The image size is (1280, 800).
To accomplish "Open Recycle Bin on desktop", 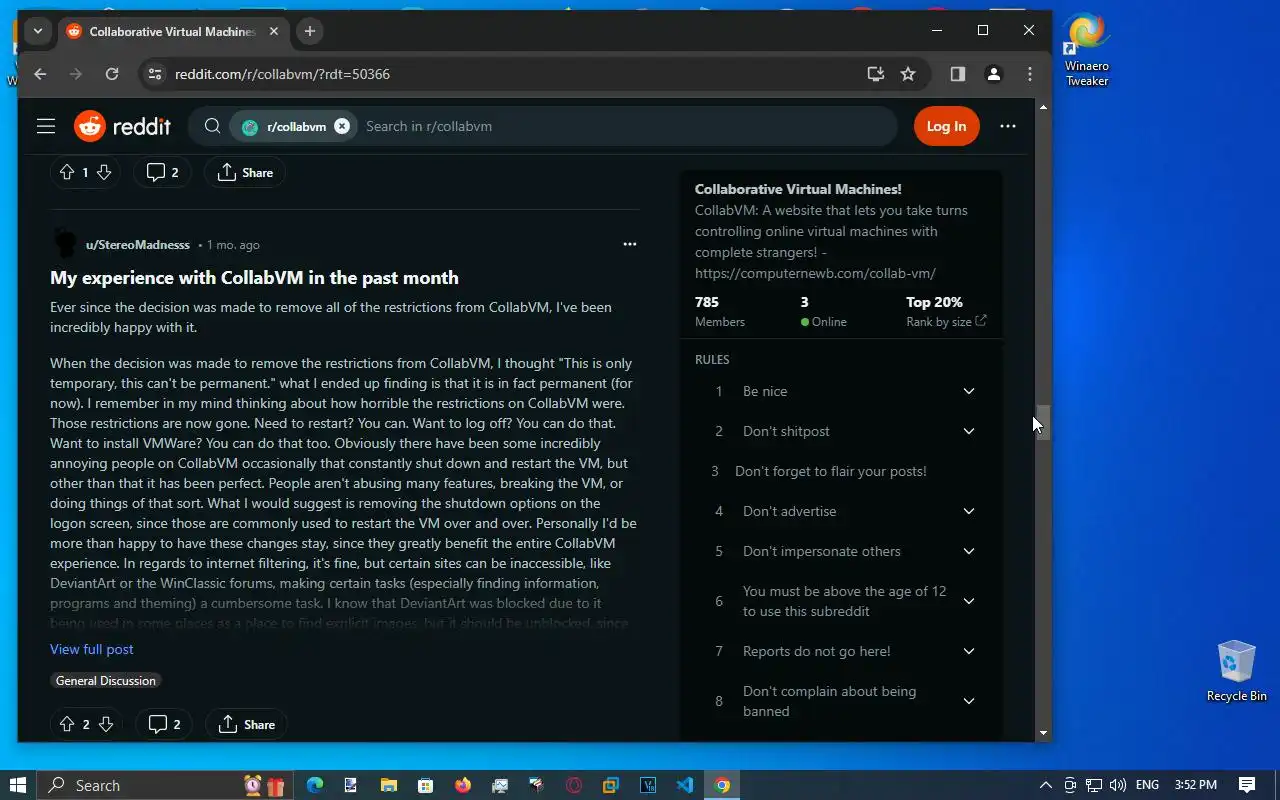I will tap(1237, 671).
